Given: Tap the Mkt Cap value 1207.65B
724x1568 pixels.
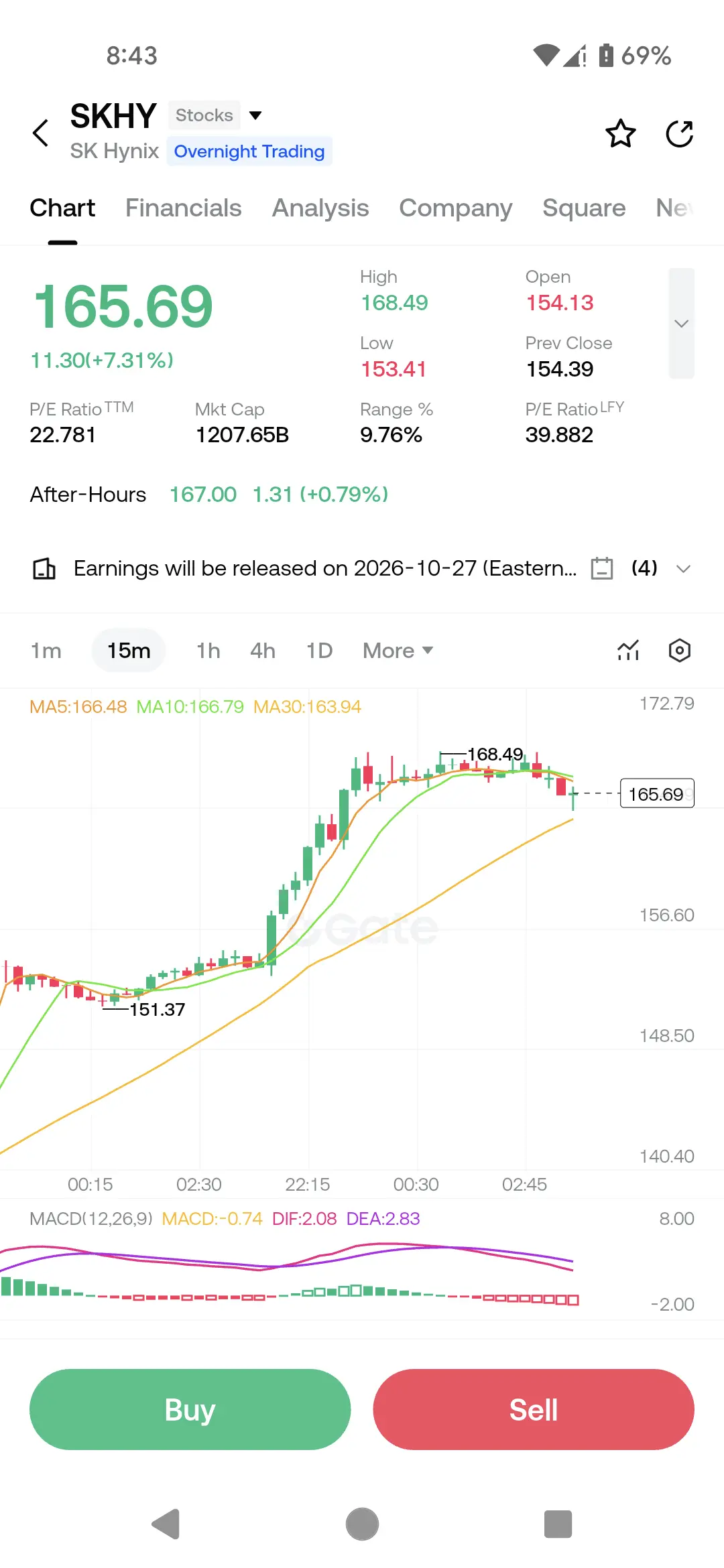Looking at the screenshot, I should (242, 435).
